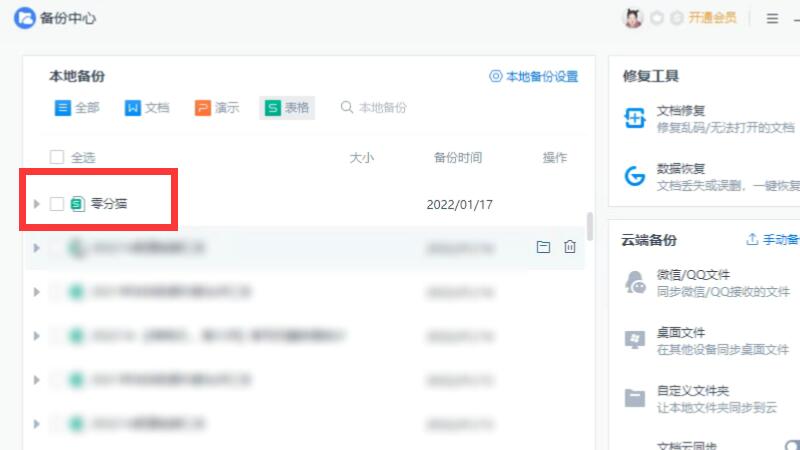
Task: Expand the second backup row arrow
Action: coord(37,247)
